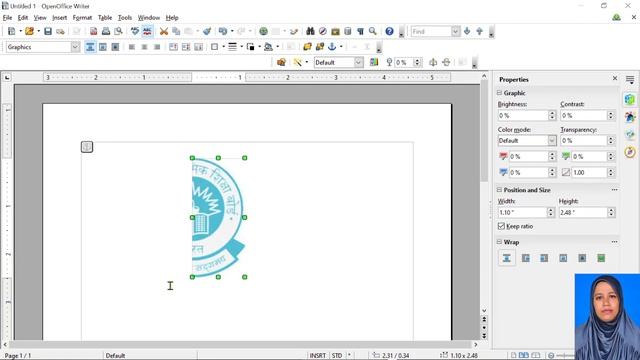This screenshot has height=360, width=640.
Task: Open the Color mode dropdown in sidebar
Action: 552,141
